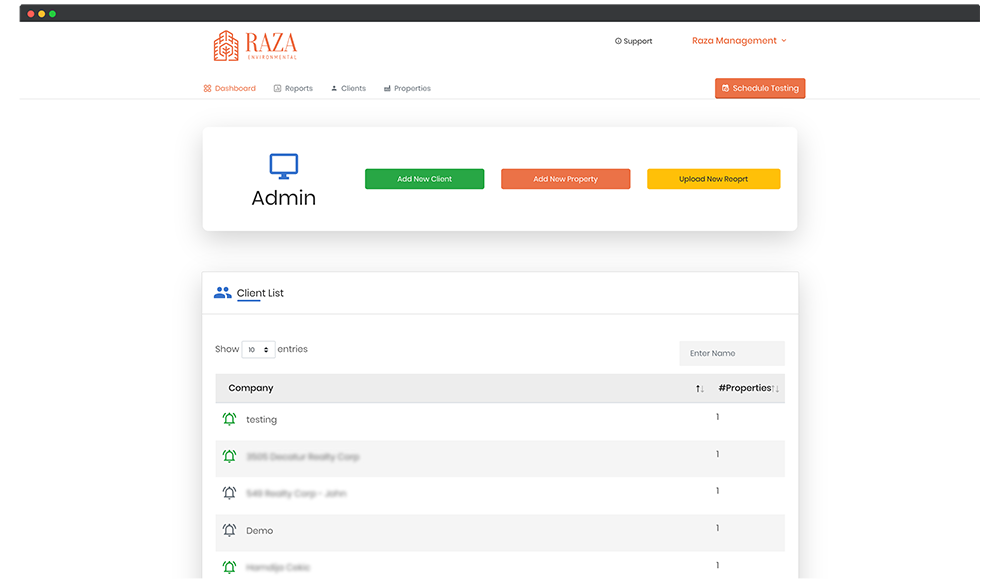Focus the Enter Name search field

click(732, 353)
